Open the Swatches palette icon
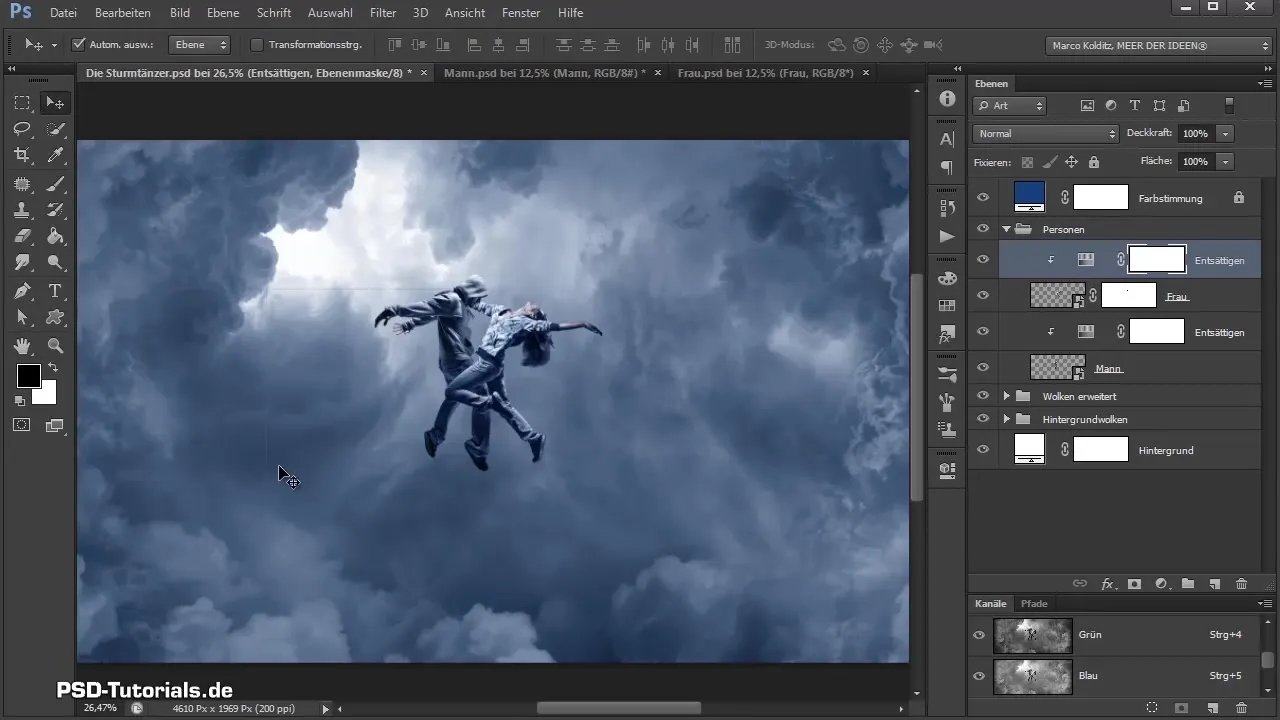1280x720 pixels. (947, 306)
